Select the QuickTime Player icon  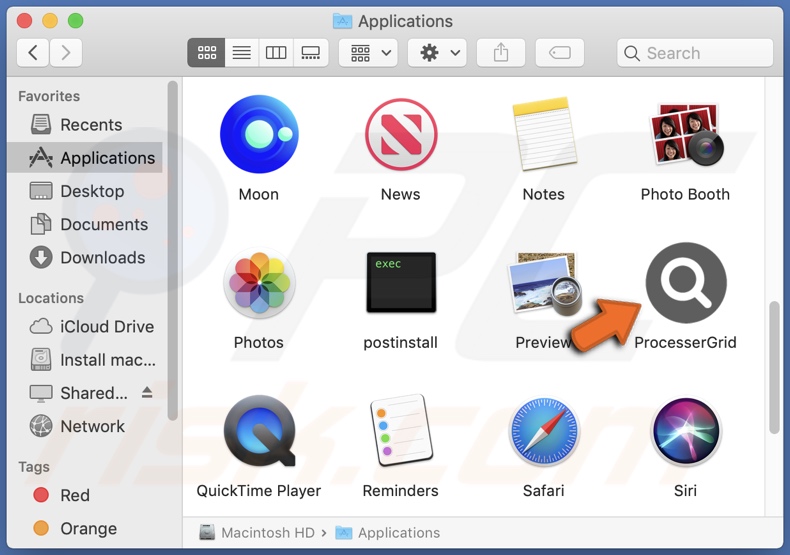click(259, 431)
